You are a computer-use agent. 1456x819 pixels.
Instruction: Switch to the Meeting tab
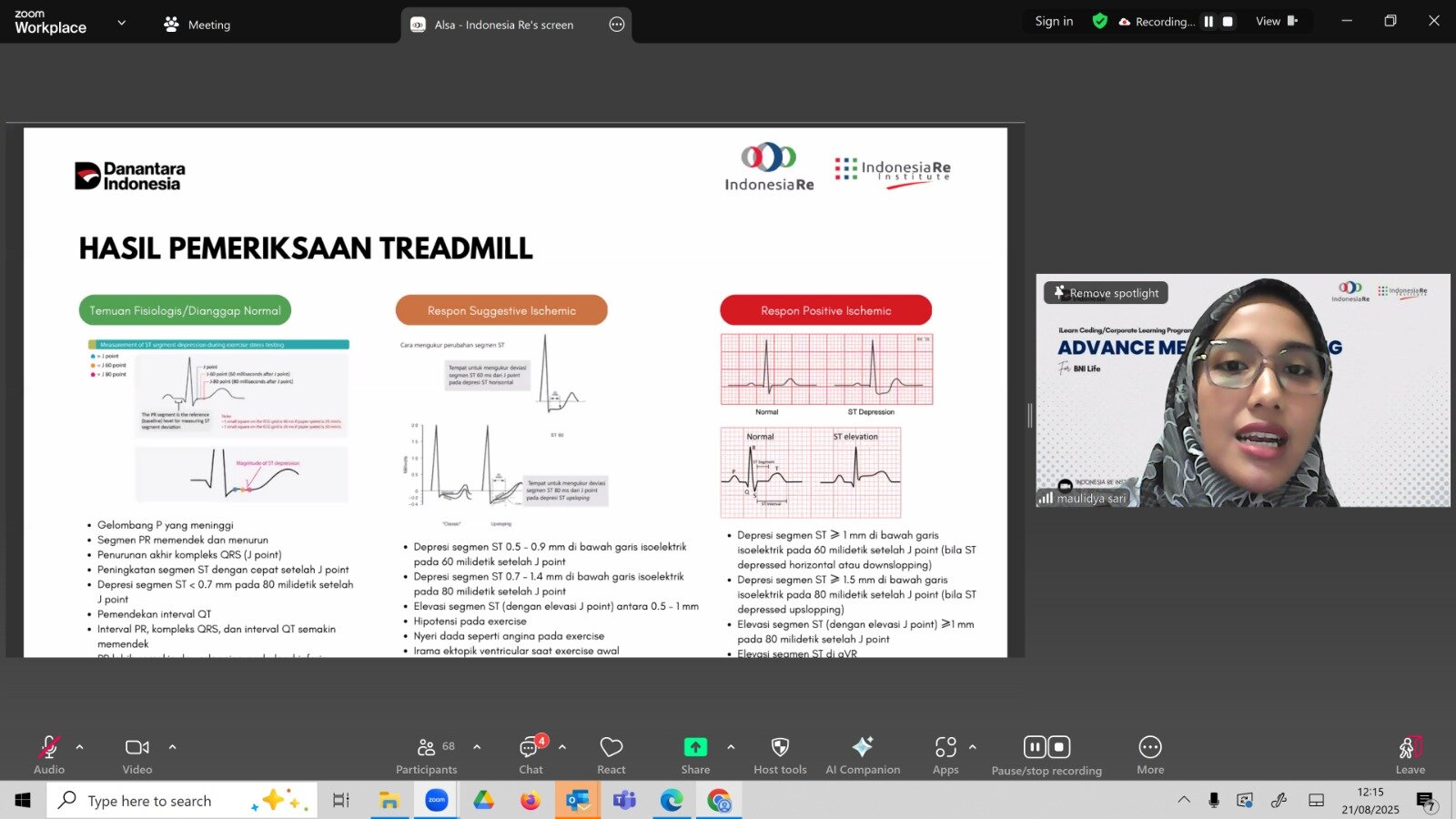pyautogui.click(x=197, y=25)
